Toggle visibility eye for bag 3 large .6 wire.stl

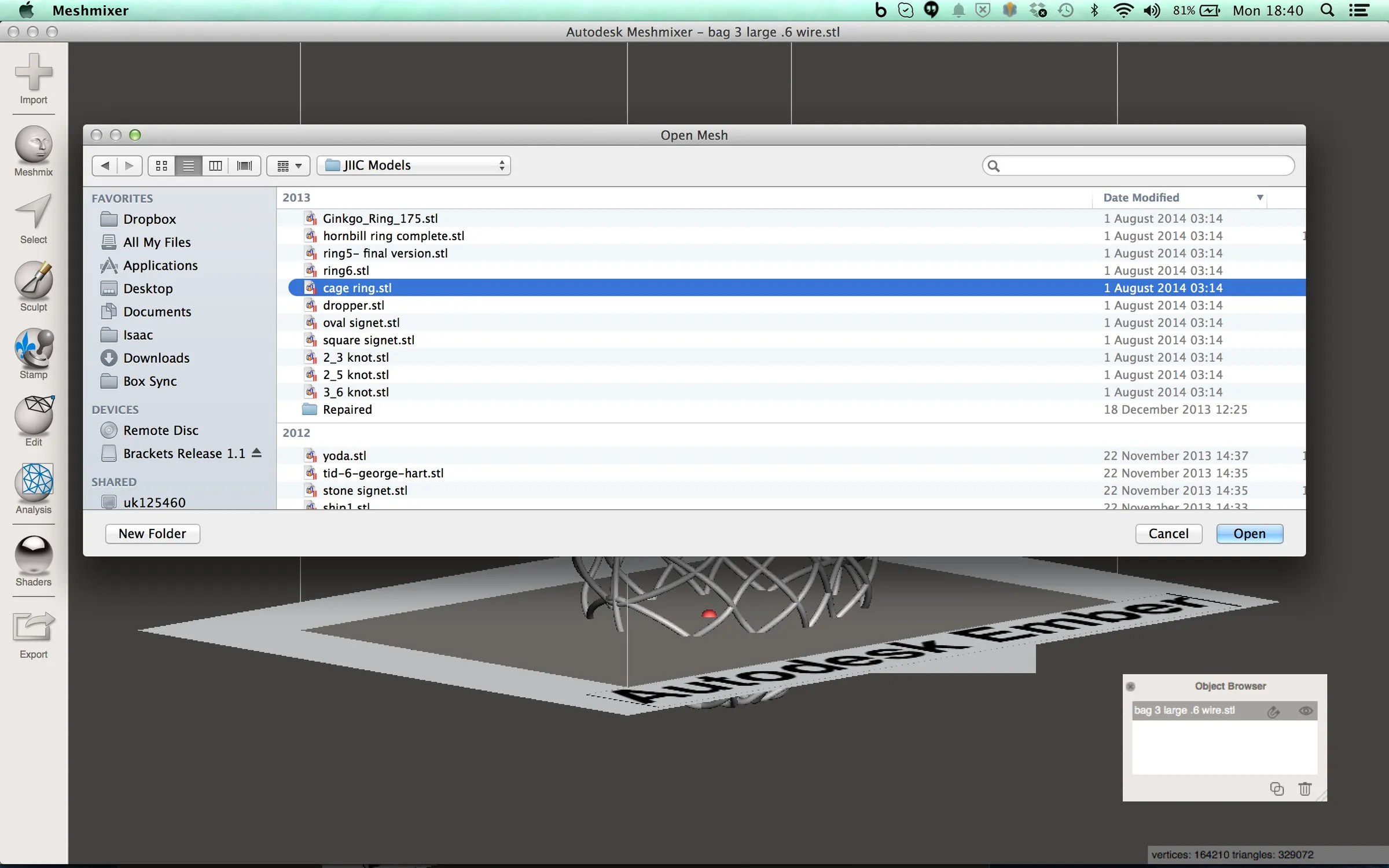1306,711
